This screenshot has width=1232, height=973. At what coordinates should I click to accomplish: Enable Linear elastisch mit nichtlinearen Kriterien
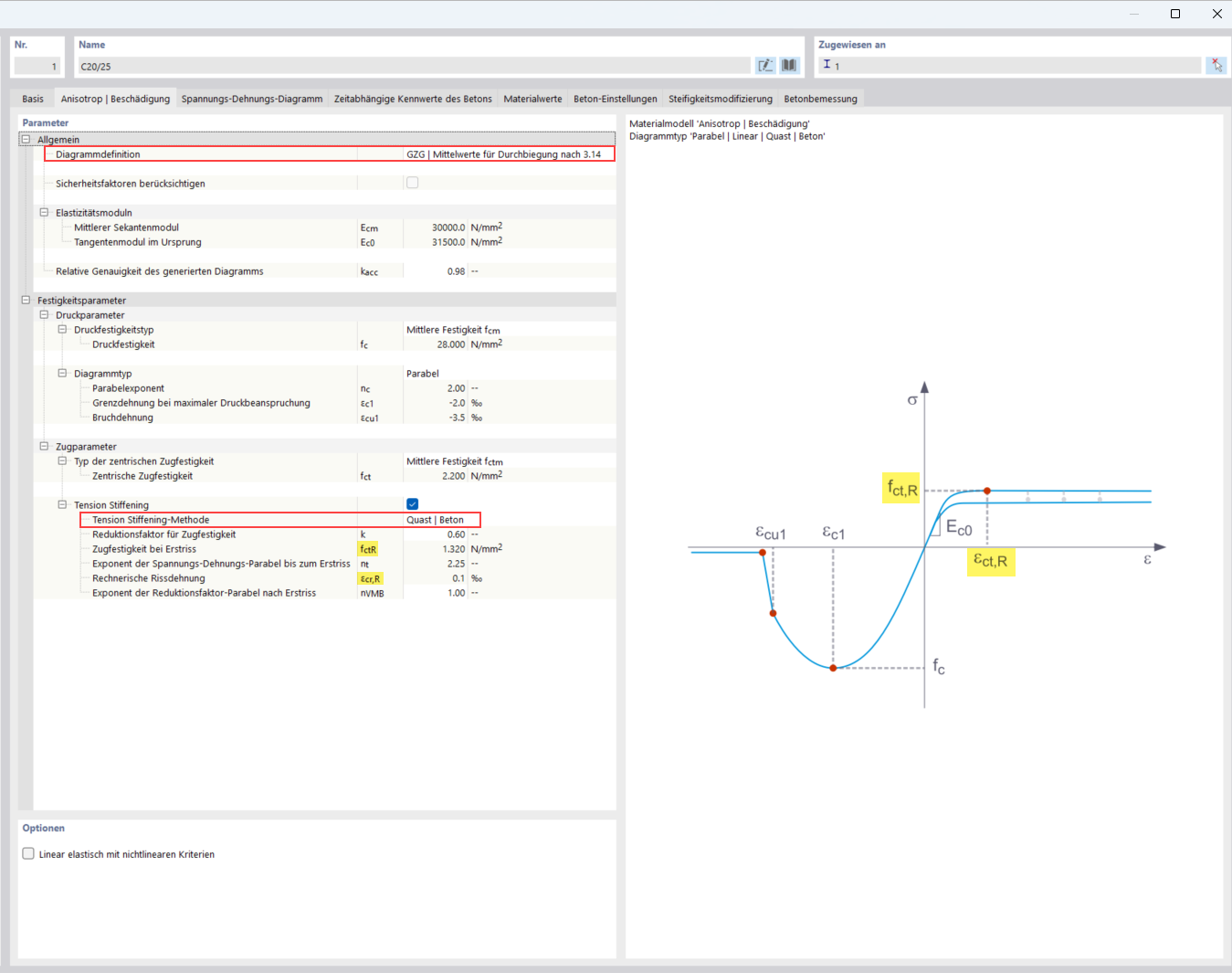28,853
